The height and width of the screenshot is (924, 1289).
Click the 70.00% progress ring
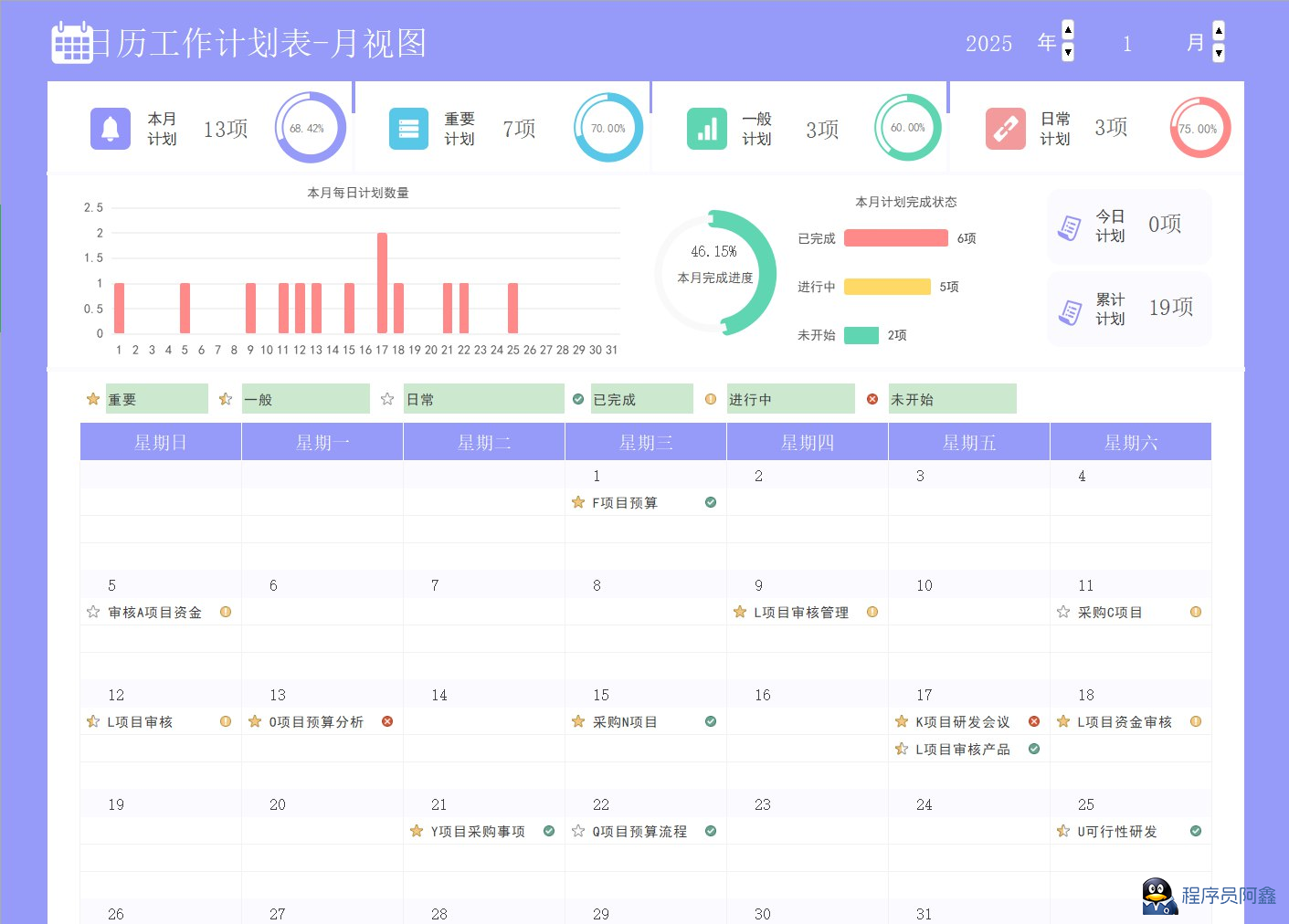608,128
